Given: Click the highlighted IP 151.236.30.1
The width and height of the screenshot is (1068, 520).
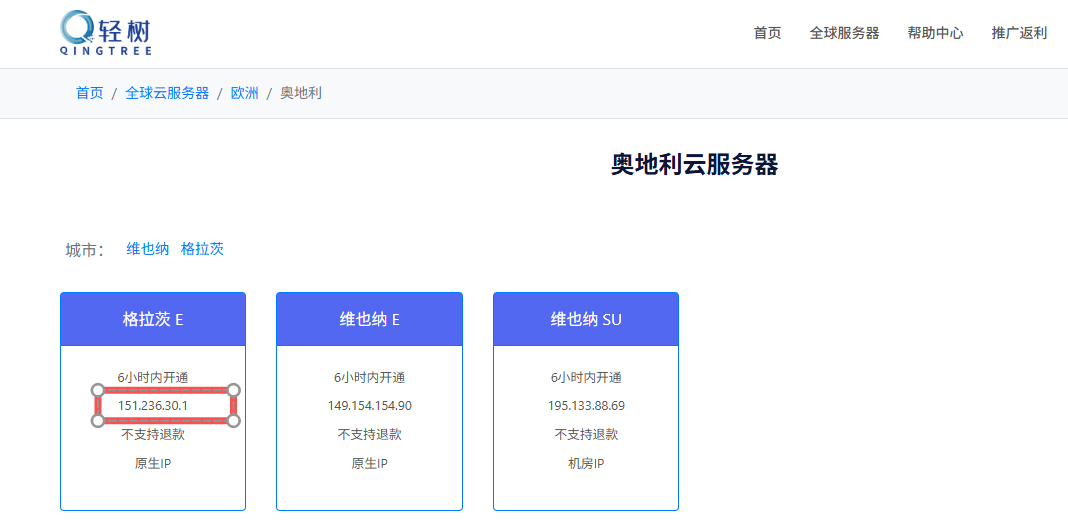Looking at the screenshot, I should (x=153, y=405).
